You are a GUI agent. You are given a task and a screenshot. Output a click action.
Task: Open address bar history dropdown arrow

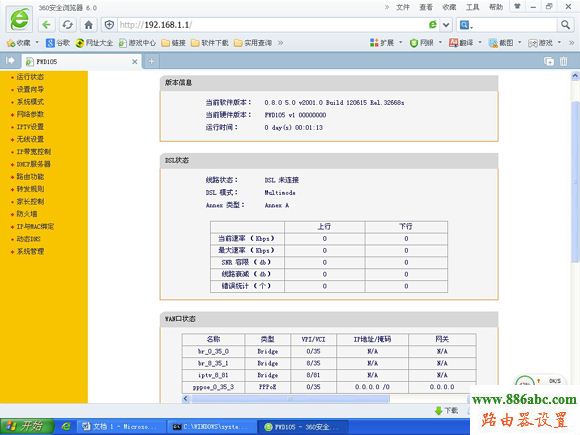point(446,25)
